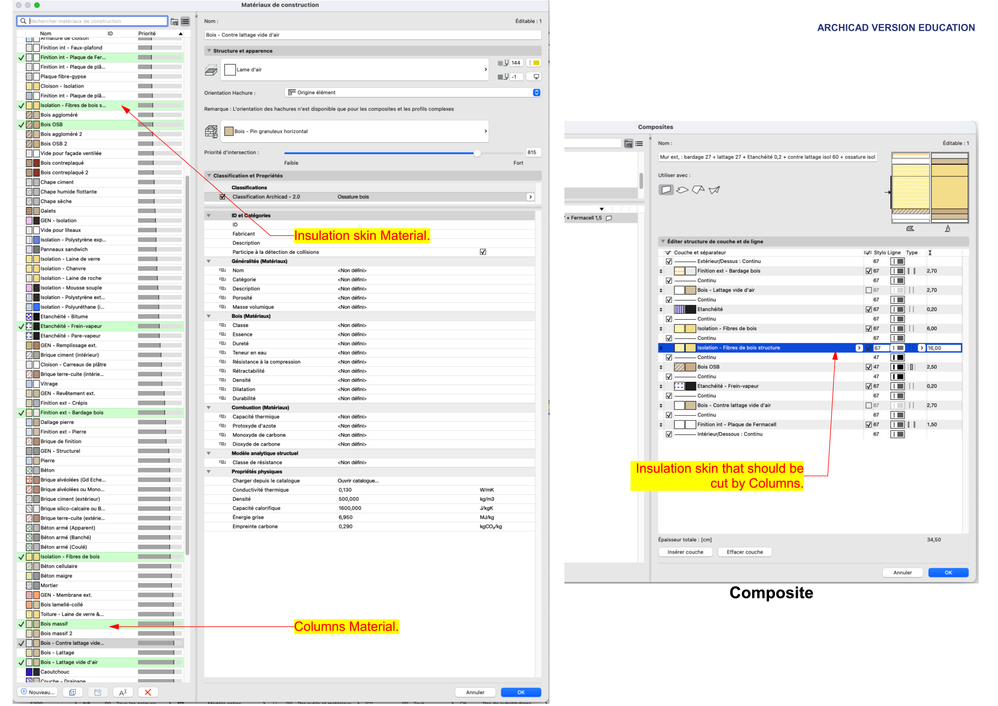Open the Ossature bois classification arrow
The height and width of the screenshot is (706, 998).
pyautogui.click(x=530, y=197)
